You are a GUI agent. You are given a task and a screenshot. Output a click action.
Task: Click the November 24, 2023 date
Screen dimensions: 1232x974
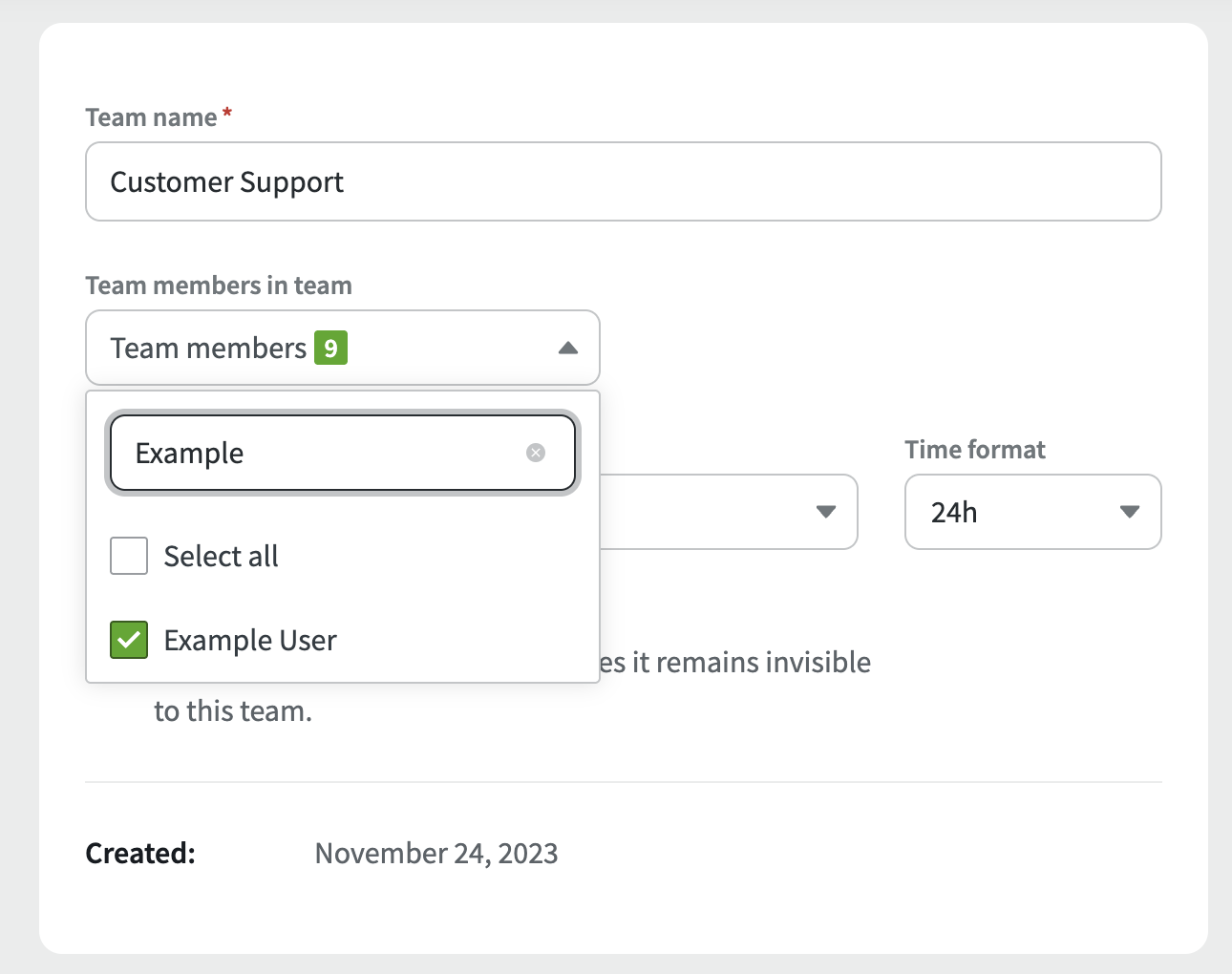(436, 853)
